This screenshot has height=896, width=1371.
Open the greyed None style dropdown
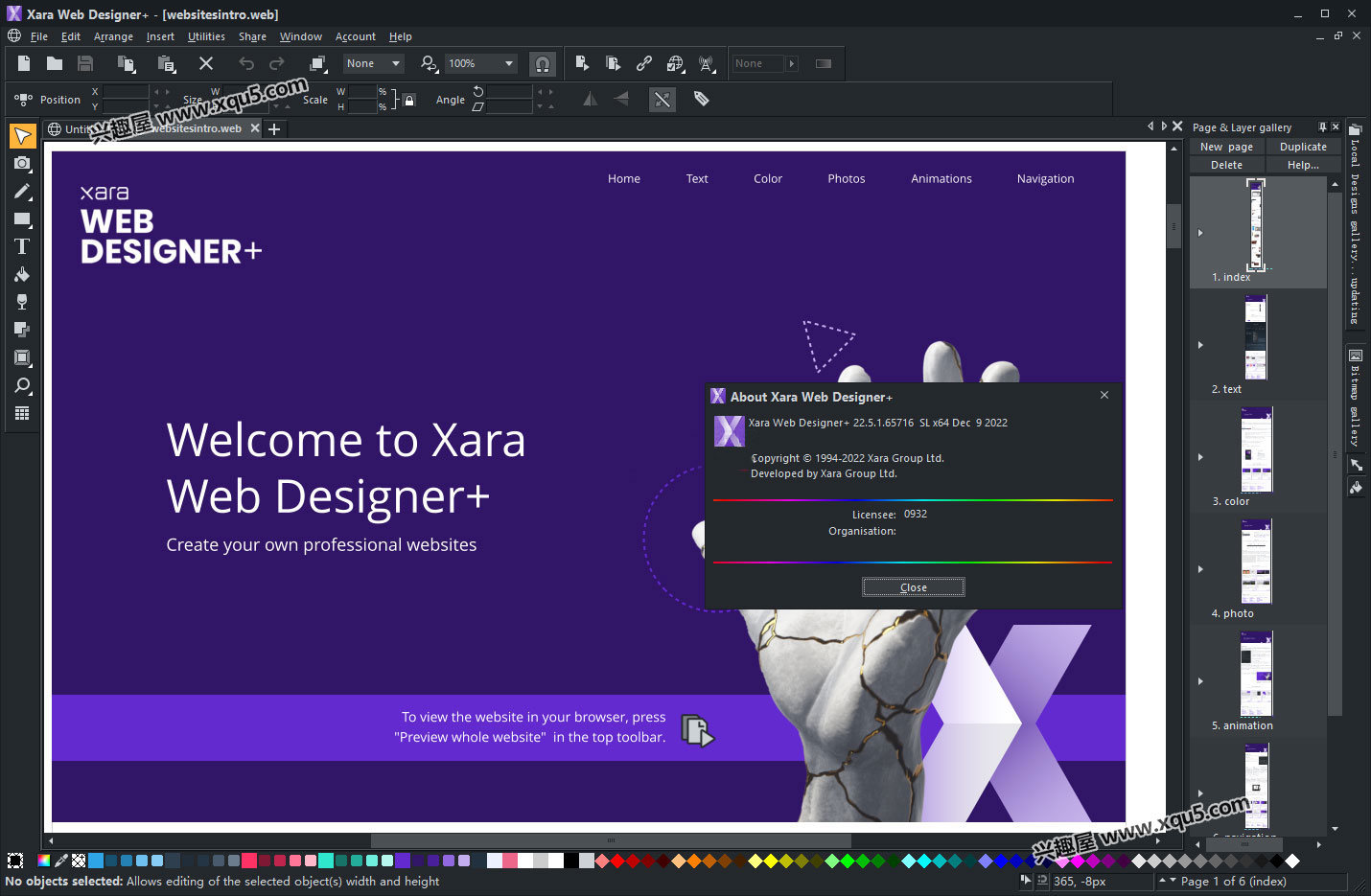[x=765, y=63]
